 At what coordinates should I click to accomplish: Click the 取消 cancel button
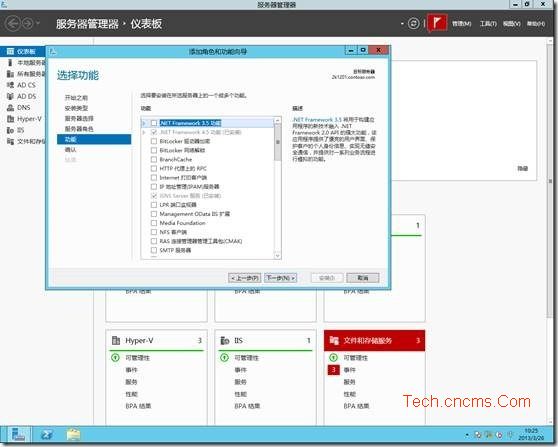click(363, 278)
